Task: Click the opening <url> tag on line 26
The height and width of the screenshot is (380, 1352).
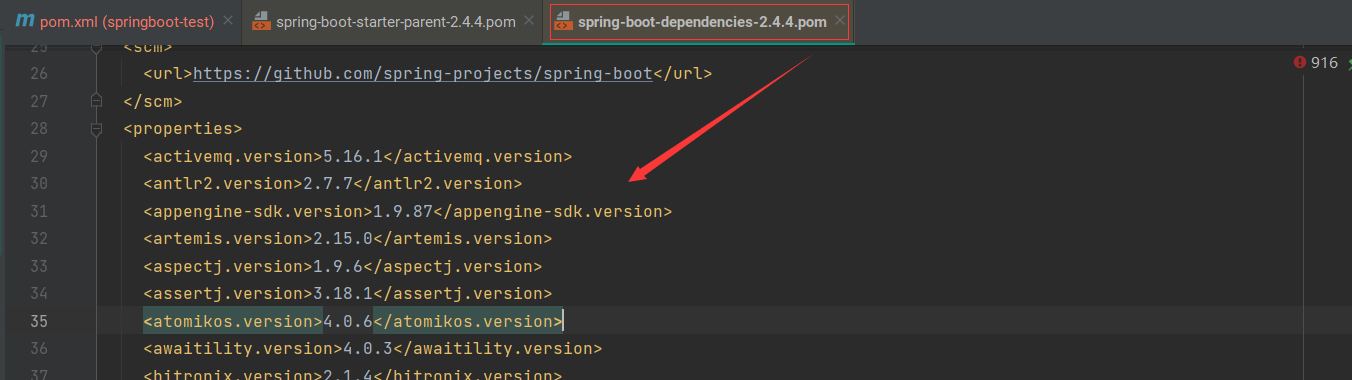Action: coord(167,74)
